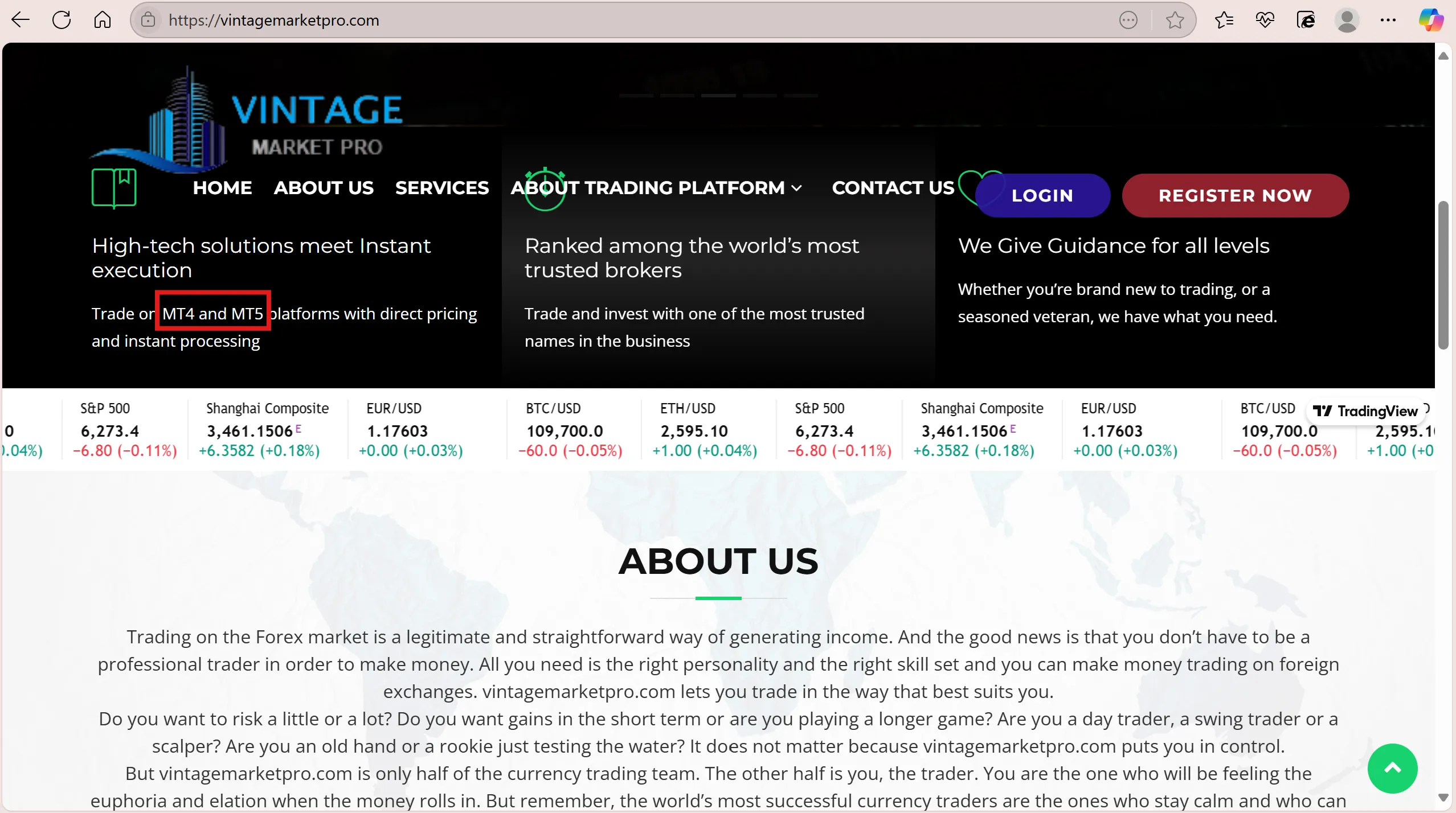
Task: Open the first EUR/USD ticker
Action: coord(427,429)
